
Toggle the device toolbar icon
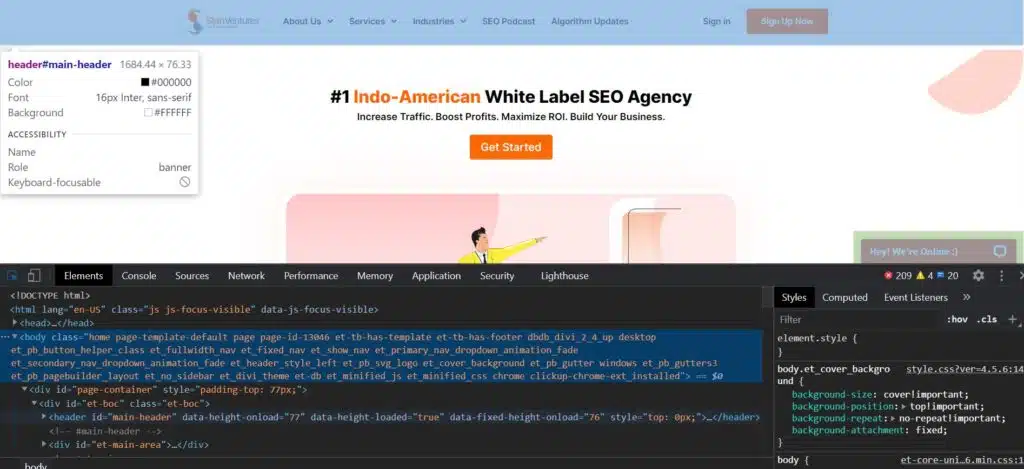(x=34, y=276)
